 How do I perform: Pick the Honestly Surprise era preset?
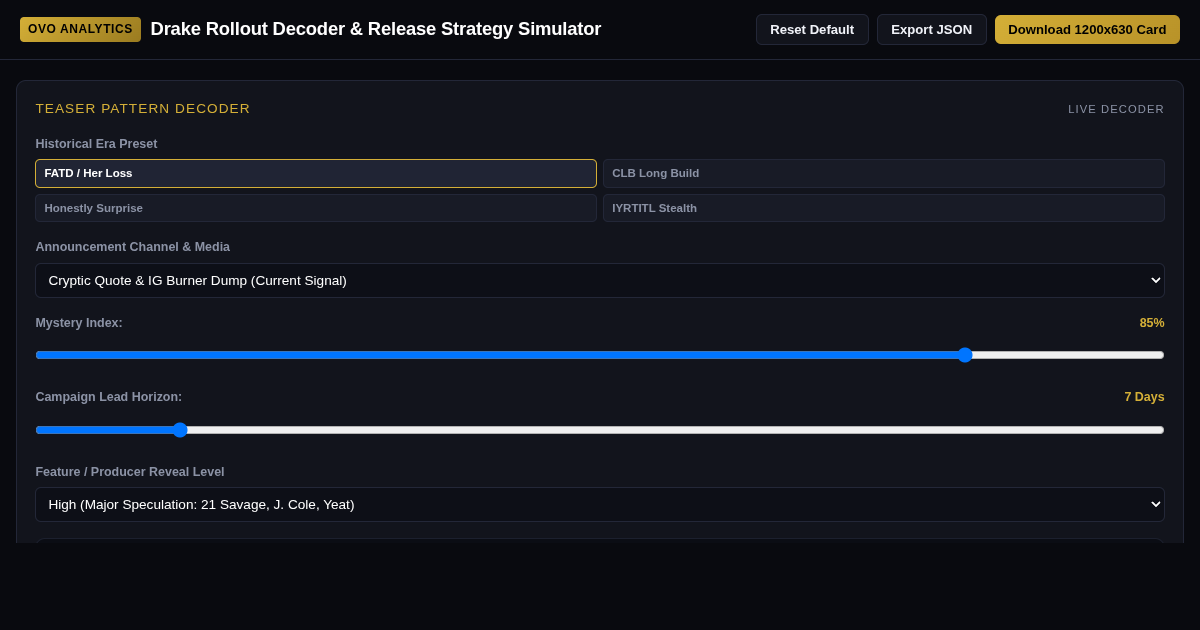pos(316,208)
